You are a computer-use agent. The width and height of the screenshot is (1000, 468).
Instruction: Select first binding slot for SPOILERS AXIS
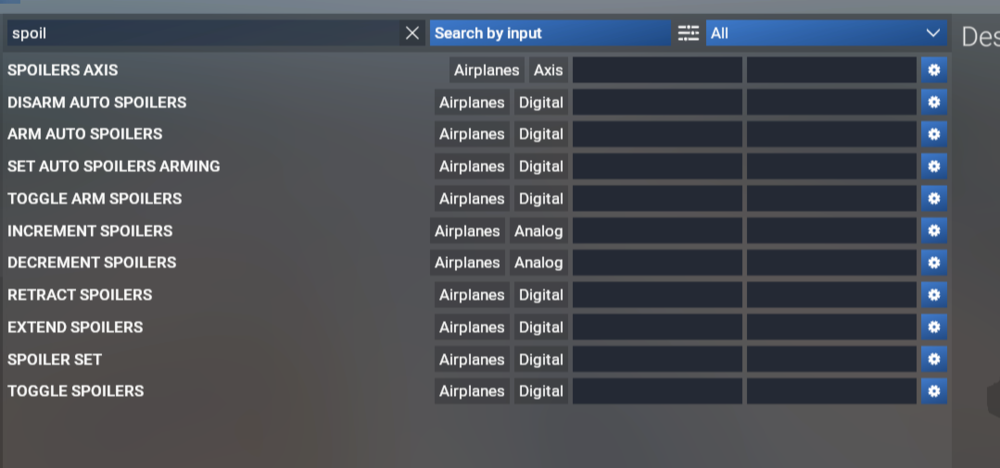pos(657,70)
